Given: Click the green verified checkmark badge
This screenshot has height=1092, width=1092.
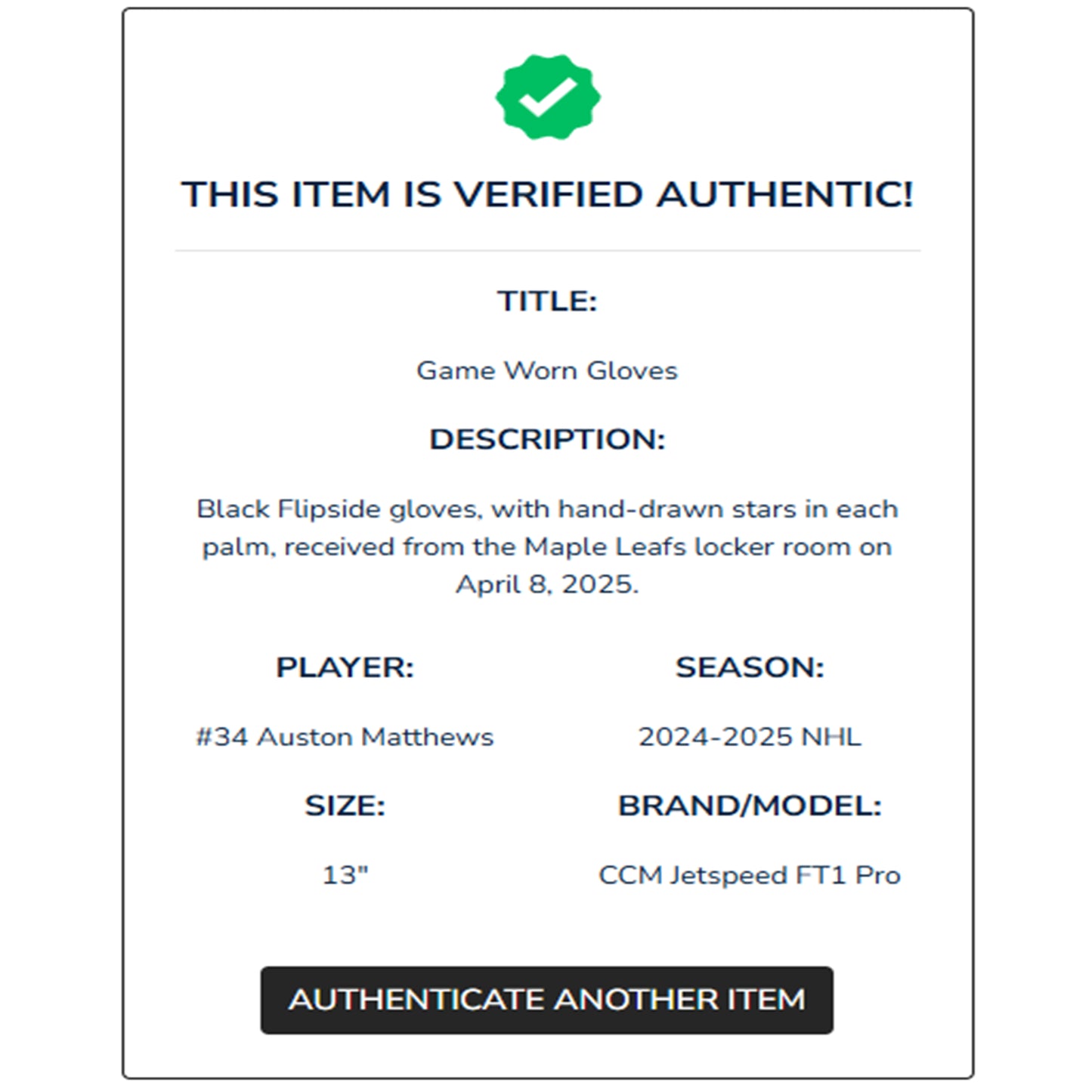Looking at the screenshot, I should (548, 97).
